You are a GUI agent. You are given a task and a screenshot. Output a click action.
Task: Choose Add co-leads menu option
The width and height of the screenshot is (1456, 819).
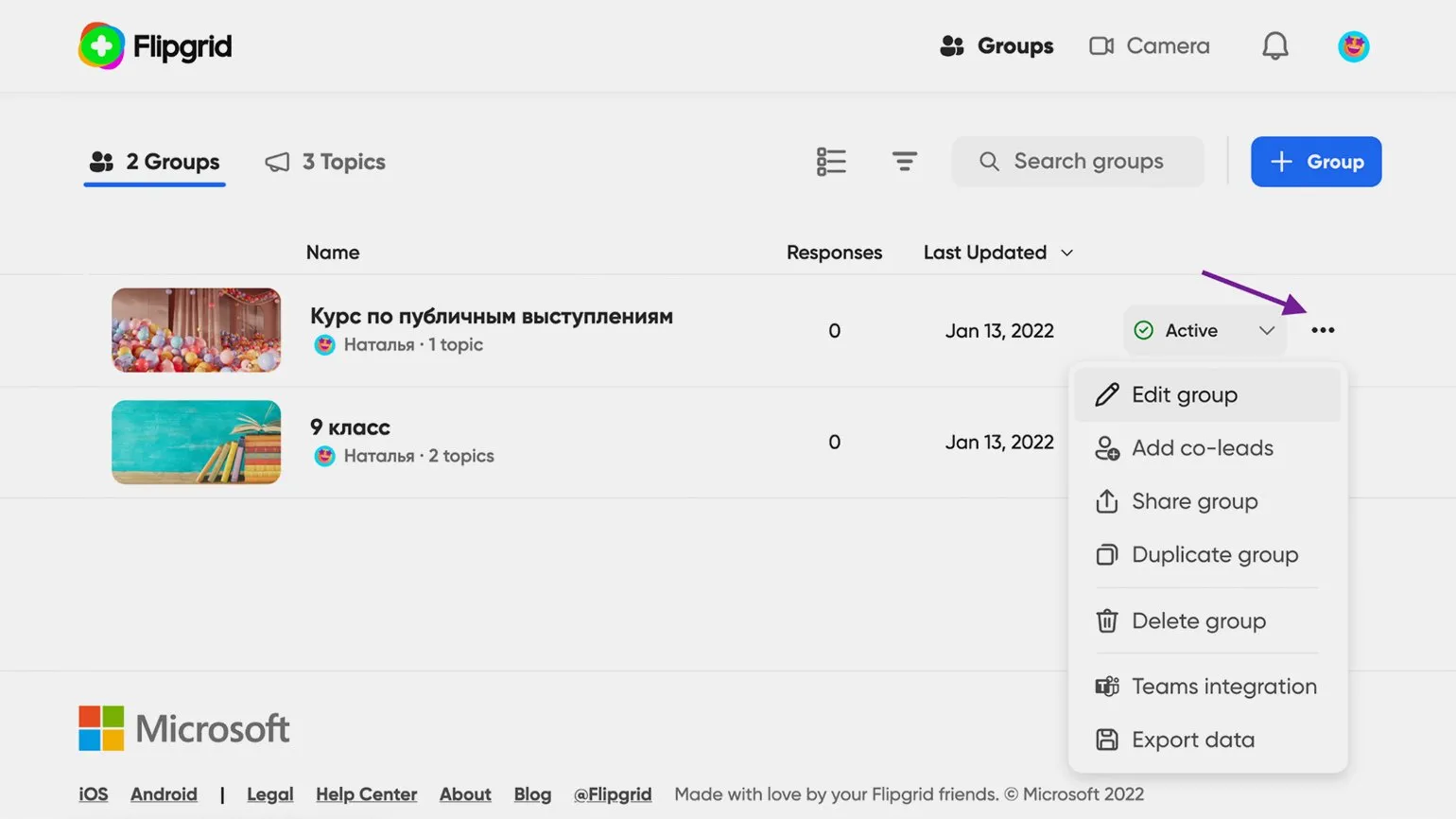(x=1202, y=448)
